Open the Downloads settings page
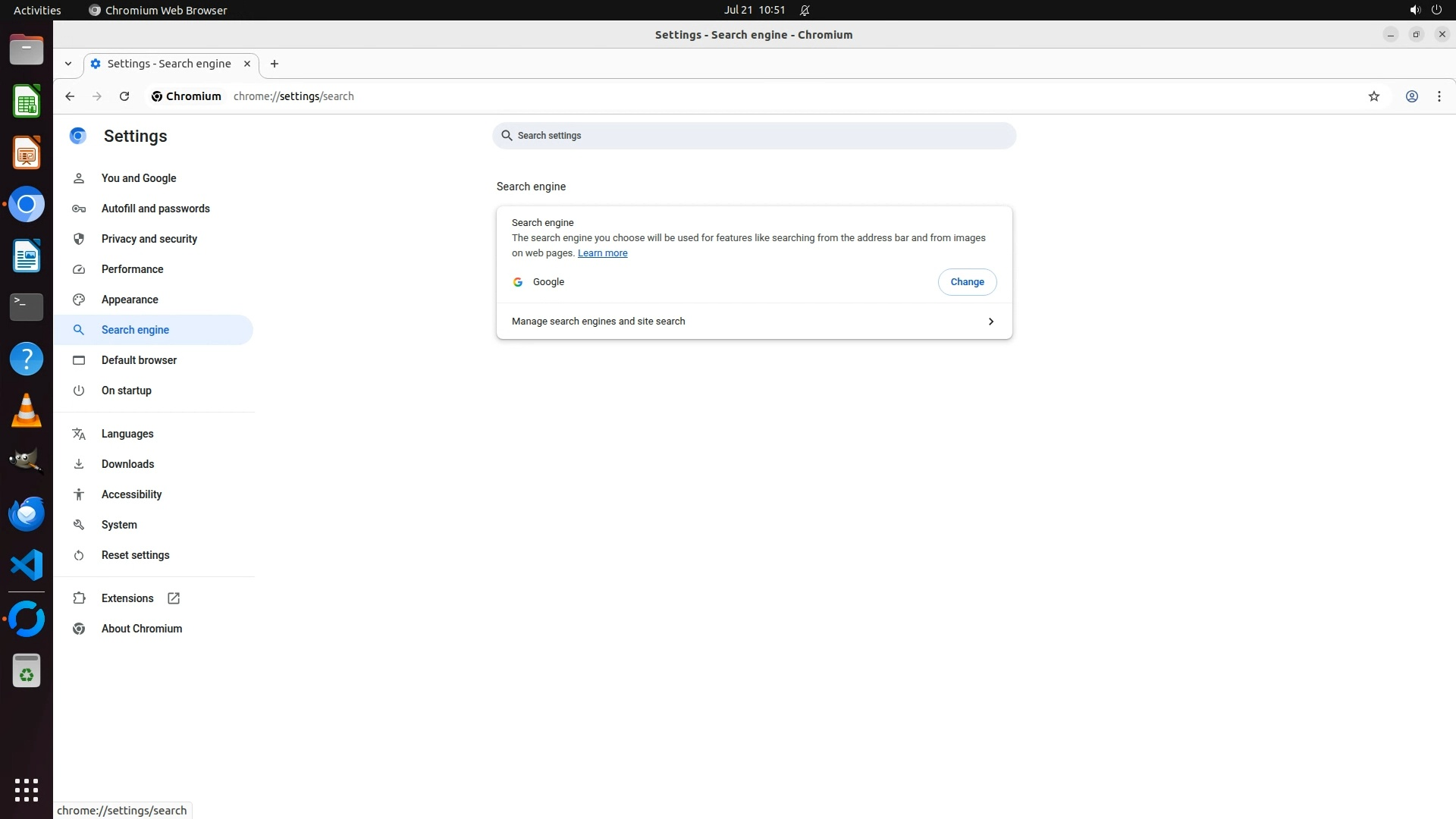Viewport: 1456px width, 819px height. [127, 464]
